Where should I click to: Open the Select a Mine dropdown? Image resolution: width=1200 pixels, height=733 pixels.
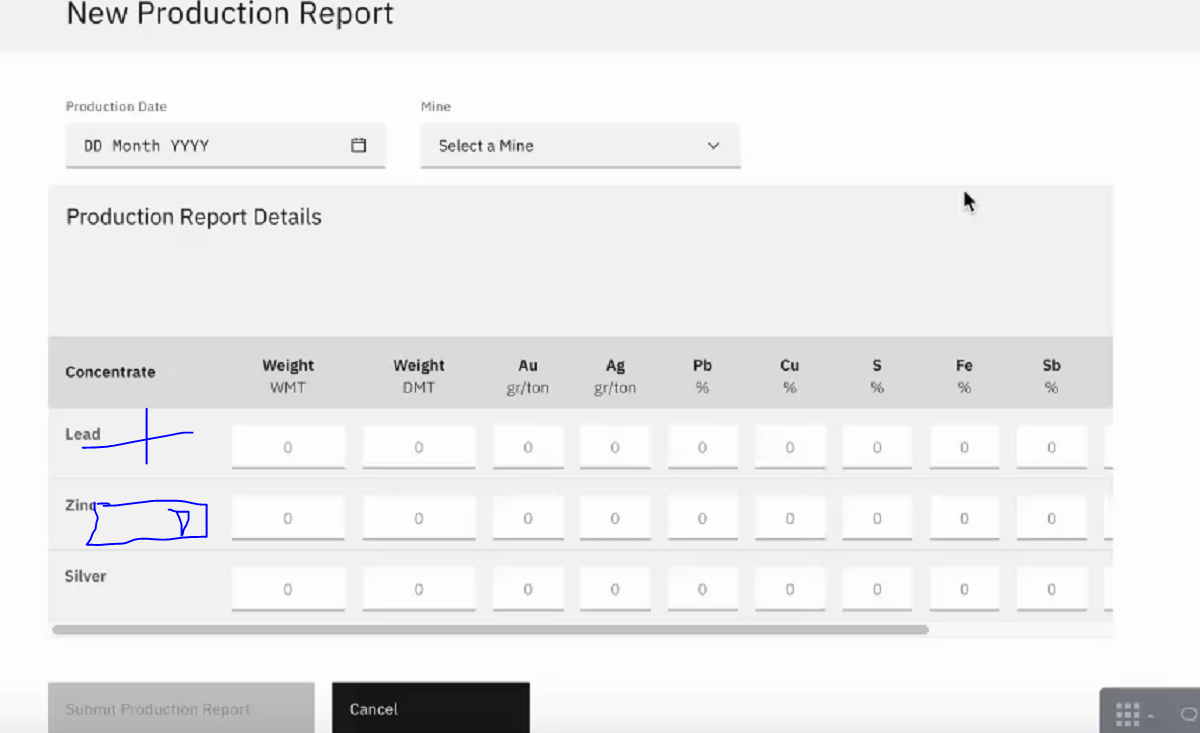click(x=580, y=146)
